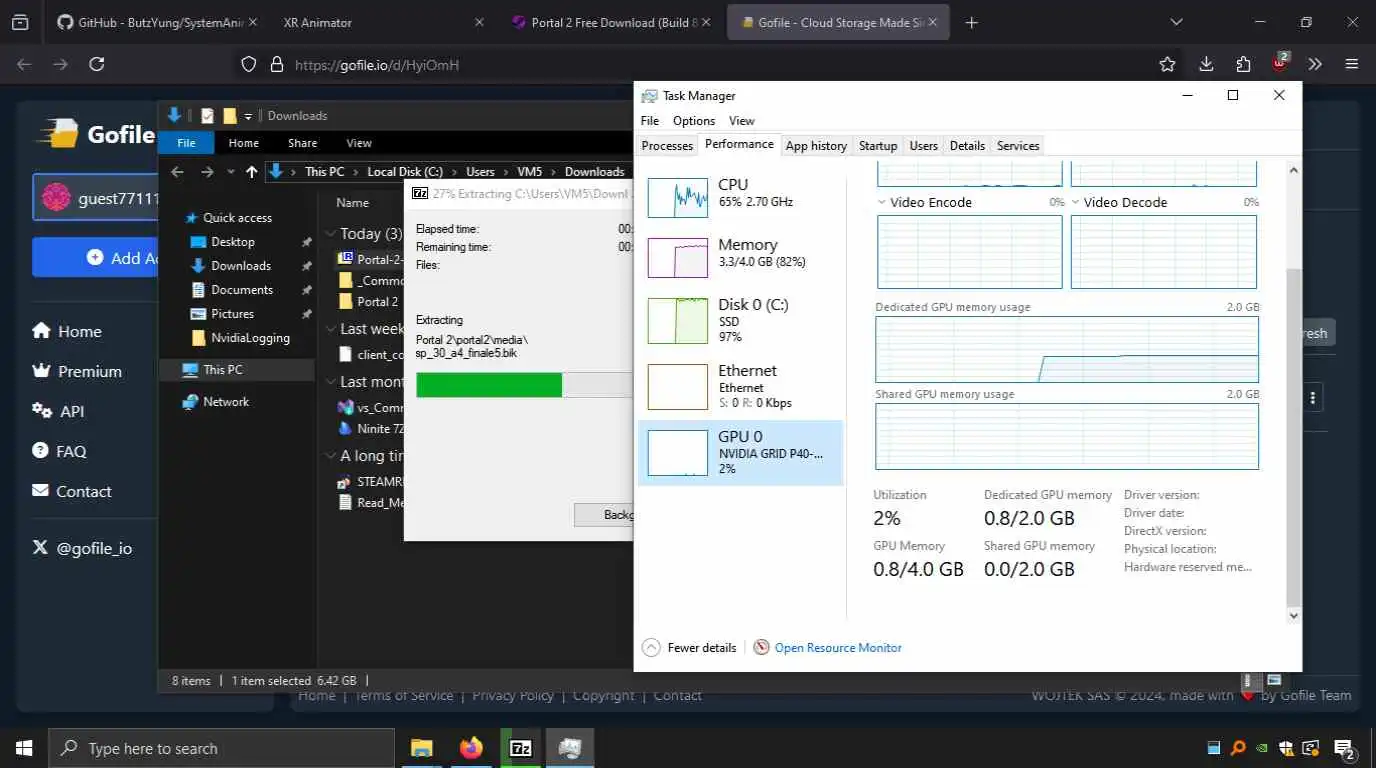
Task: Collapse the Today (3) file group
Action: point(331,234)
